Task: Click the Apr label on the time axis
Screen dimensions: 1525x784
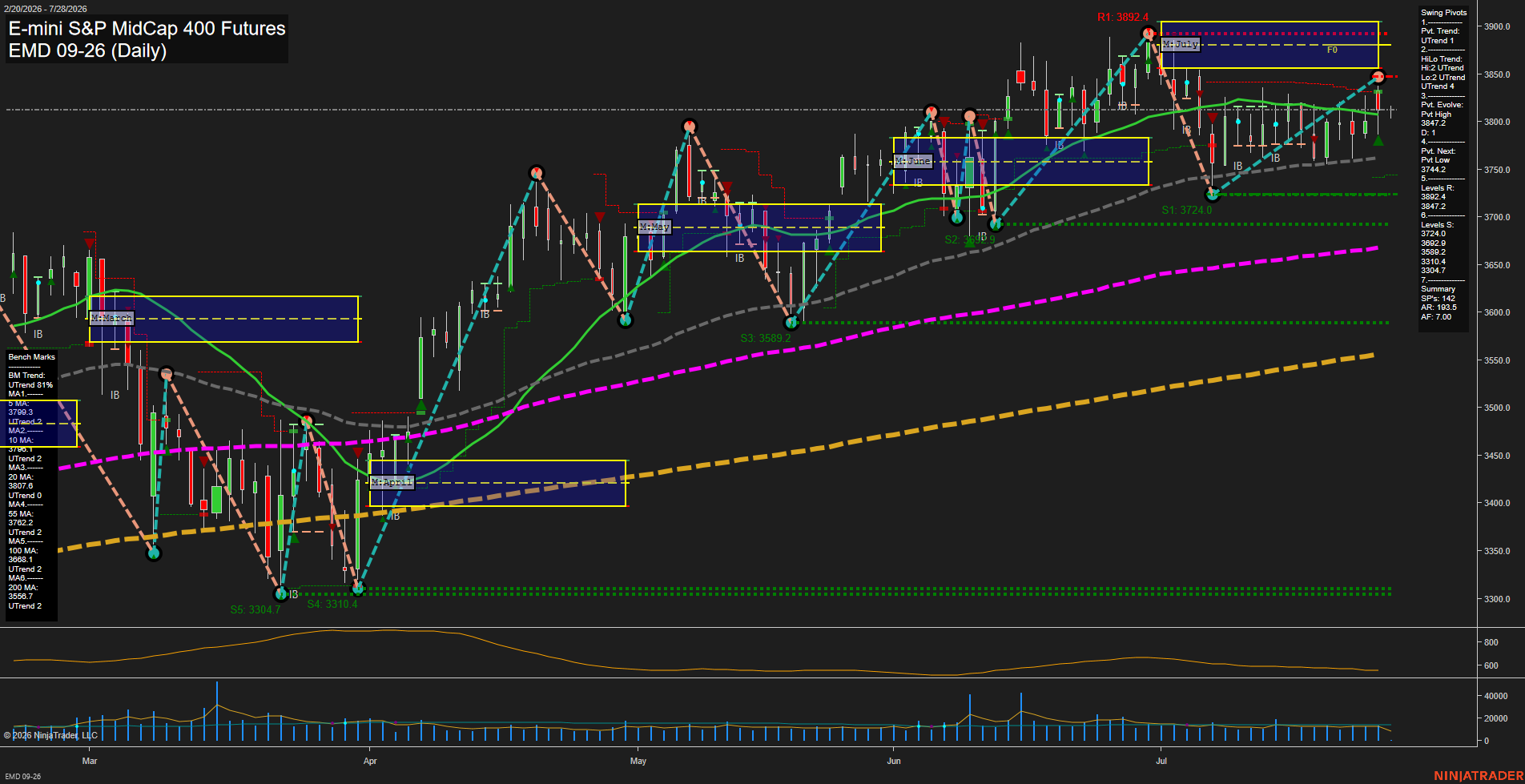Action: (x=370, y=761)
